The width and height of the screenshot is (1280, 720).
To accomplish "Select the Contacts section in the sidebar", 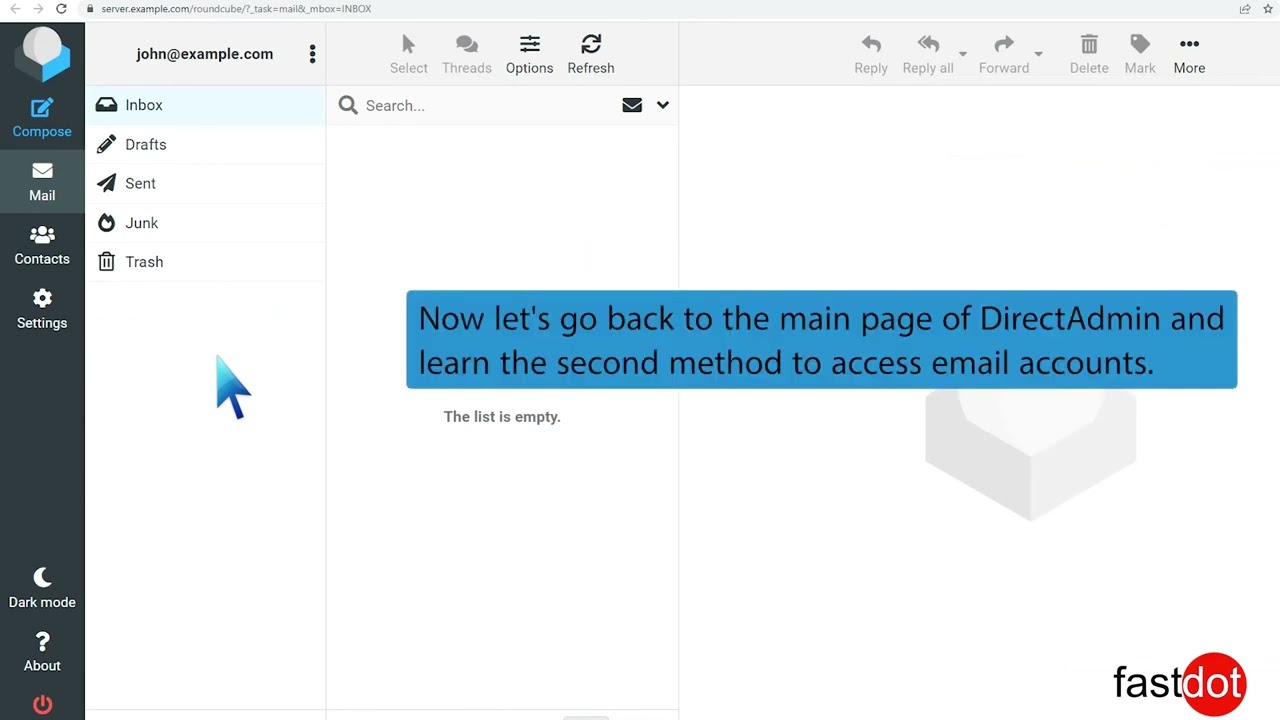I will (42, 245).
